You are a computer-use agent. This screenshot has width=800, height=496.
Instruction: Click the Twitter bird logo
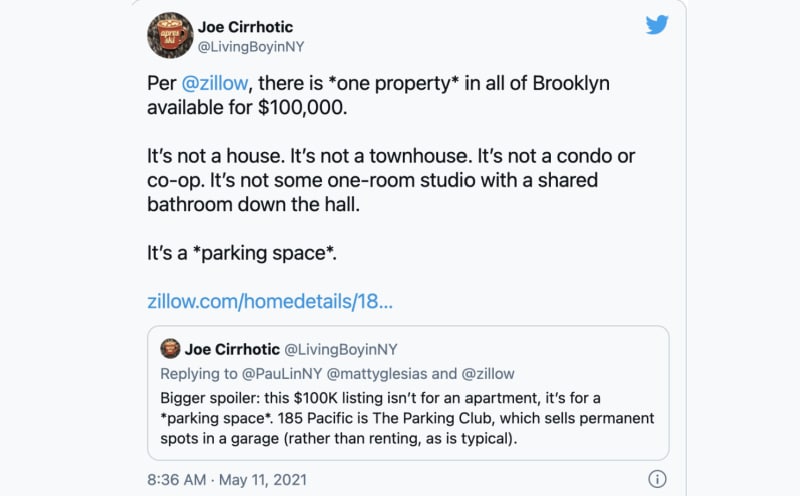pyautogui.click(x=656, y=25)
